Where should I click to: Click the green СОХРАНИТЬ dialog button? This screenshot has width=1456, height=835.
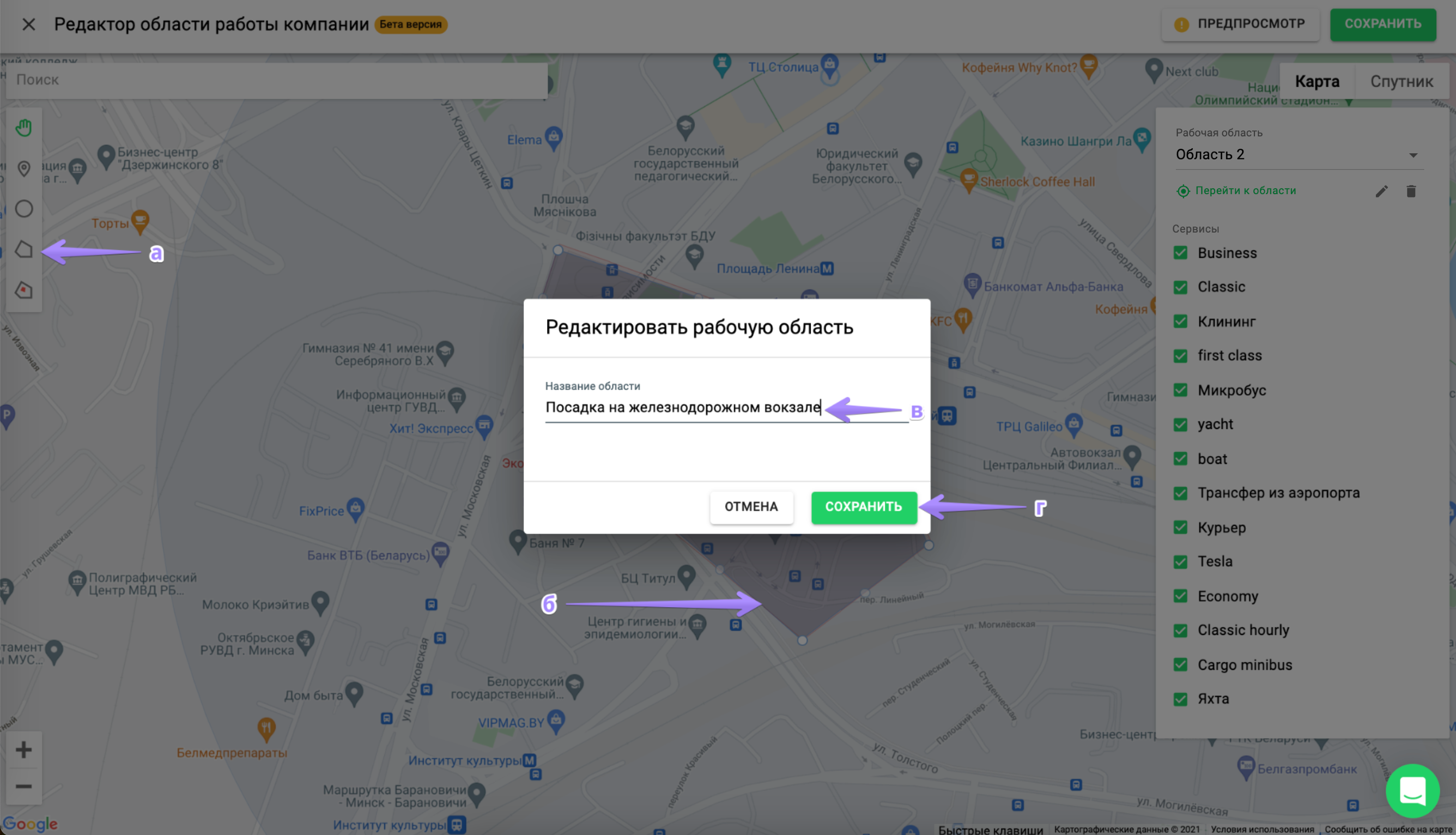point(863,507)
